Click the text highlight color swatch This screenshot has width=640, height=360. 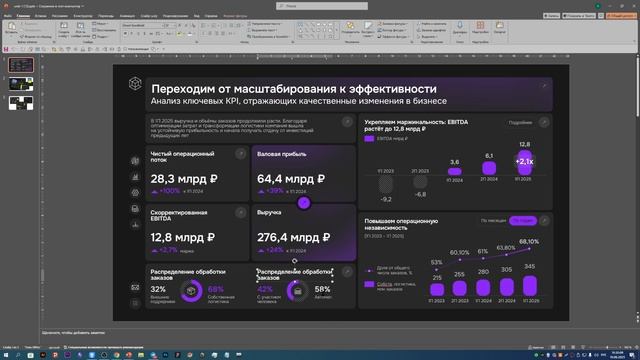click(x=180, y=34)
